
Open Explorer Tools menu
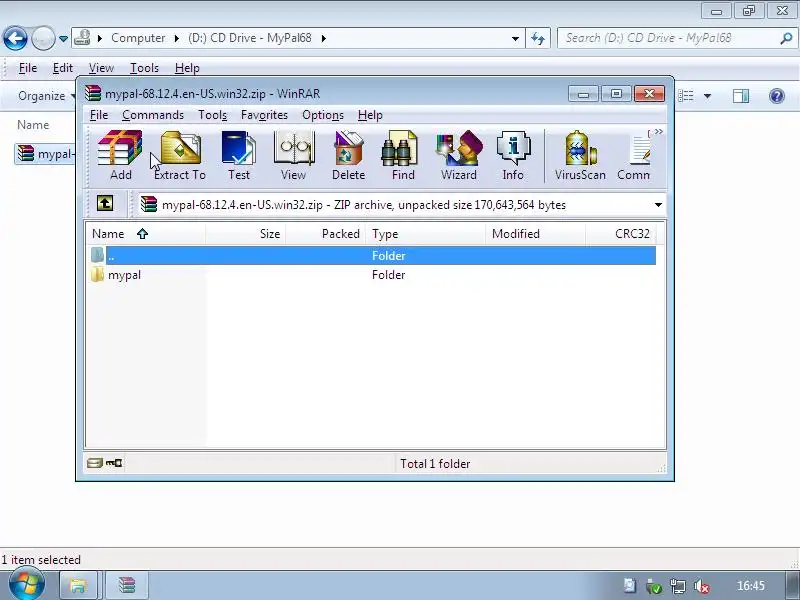pyautogui.click(x=144, y=68)
